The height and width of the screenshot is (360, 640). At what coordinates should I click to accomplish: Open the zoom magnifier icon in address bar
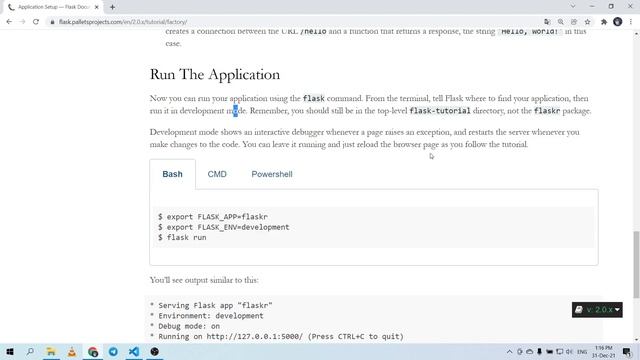(x=560, y=22)
